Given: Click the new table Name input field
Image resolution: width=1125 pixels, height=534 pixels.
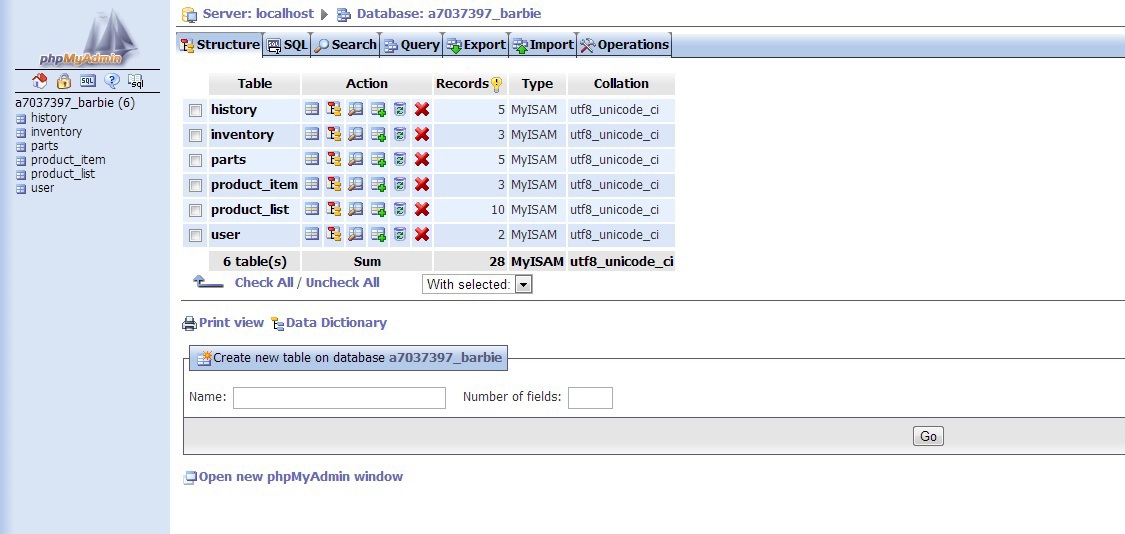Looking at the screenshot, I should click(x=339, y=398).
